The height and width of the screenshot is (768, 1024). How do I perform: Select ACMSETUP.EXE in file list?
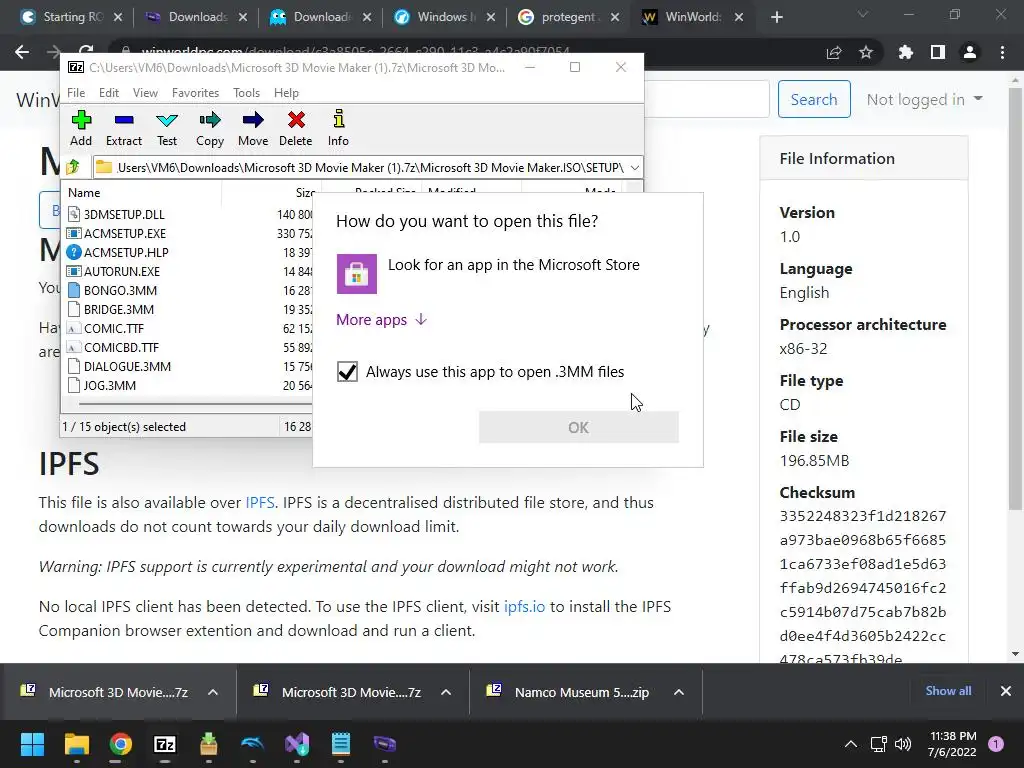pyautogui.click(x=124, y=233)
